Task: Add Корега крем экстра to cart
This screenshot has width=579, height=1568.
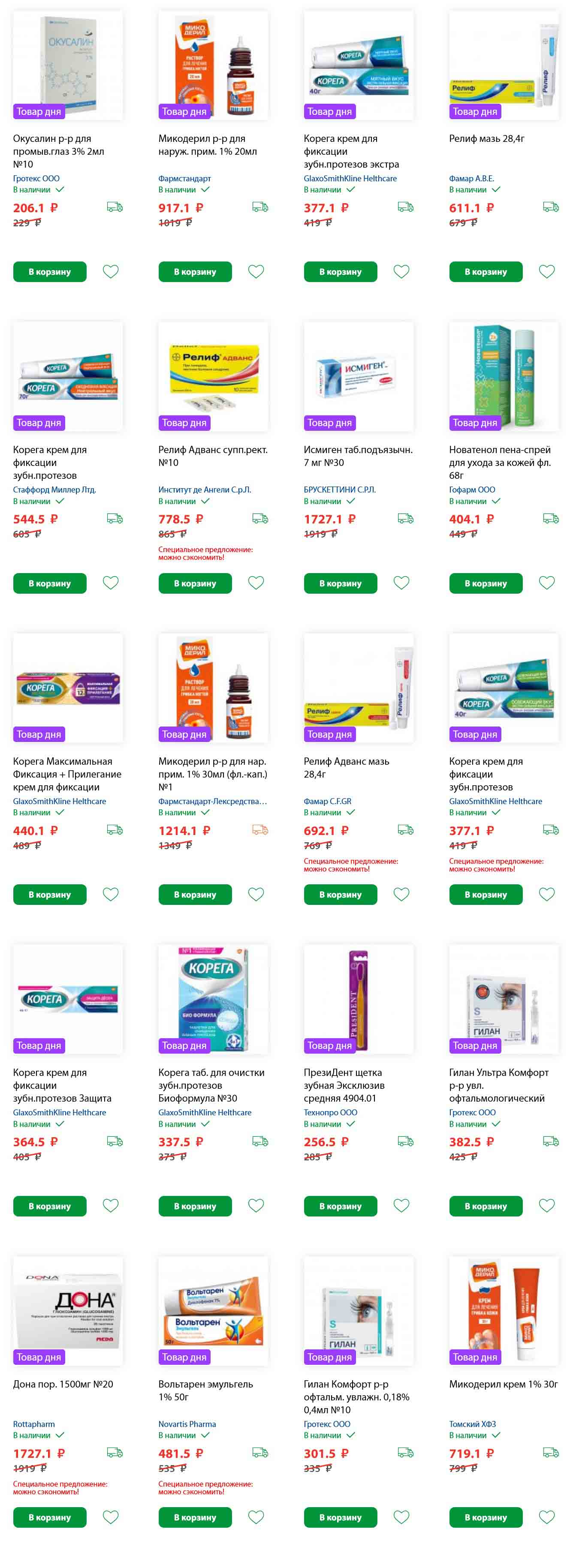Action: 341,271
